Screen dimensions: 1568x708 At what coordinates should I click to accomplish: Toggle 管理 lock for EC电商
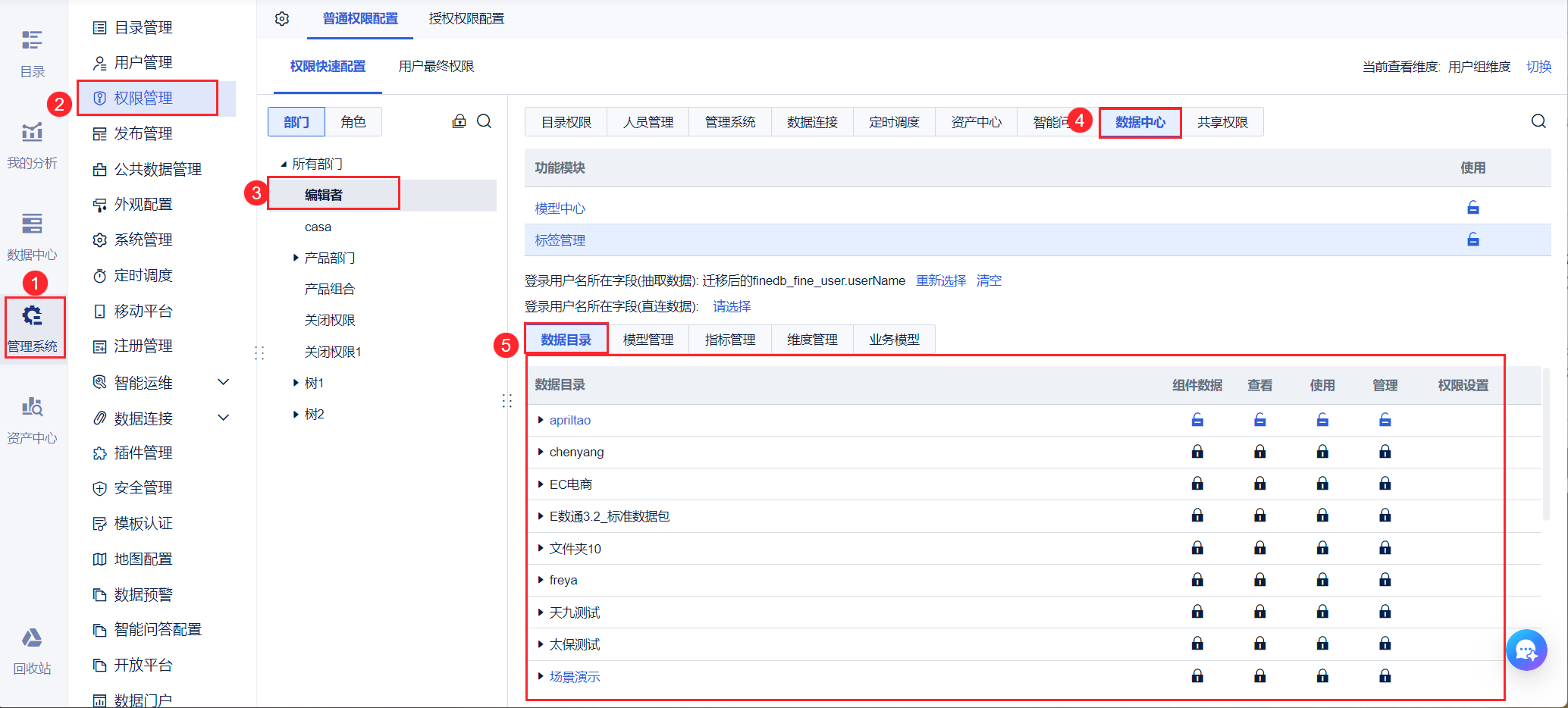pyautogui.click(x=1385, y=484)
